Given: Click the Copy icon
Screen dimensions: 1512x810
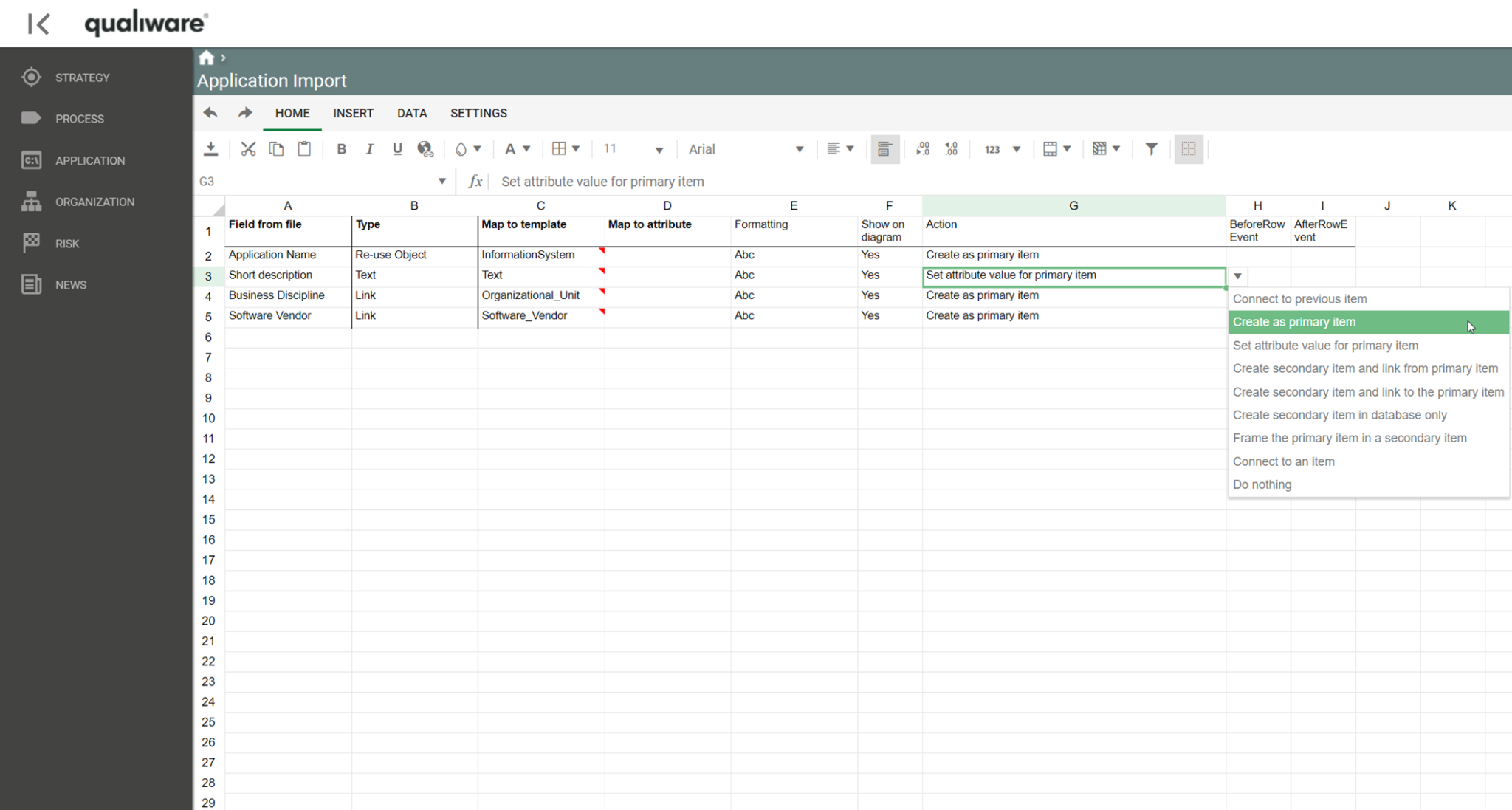Looking at the screenshot, I should (276, 148).
